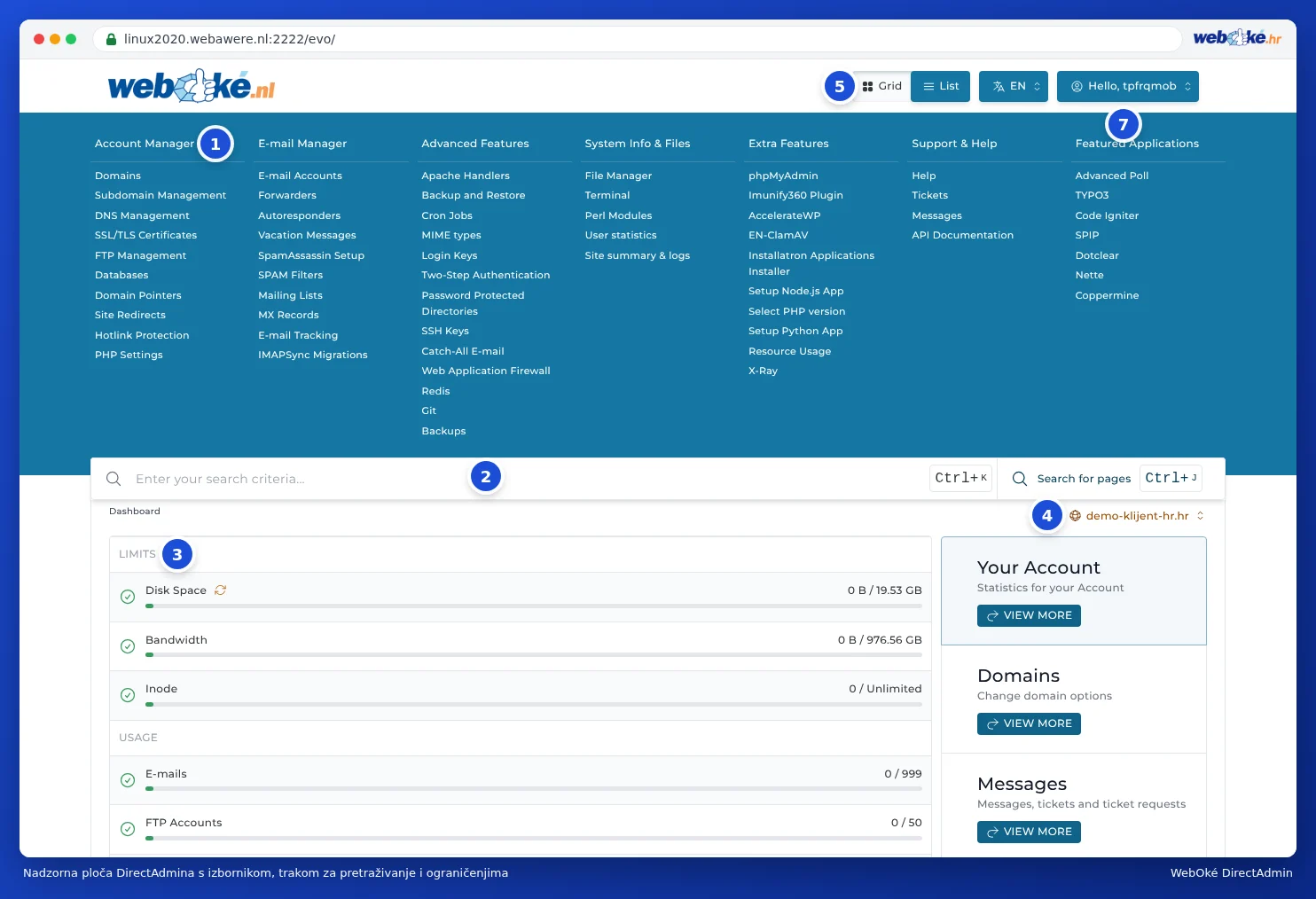The height and width of the screenshot is (899, 1316).
Task: Switch layout to Grid view
Action: click(881, 86)
